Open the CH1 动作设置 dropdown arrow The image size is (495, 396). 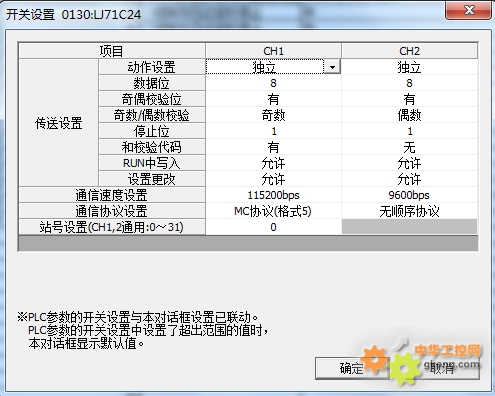coord(332,67)
